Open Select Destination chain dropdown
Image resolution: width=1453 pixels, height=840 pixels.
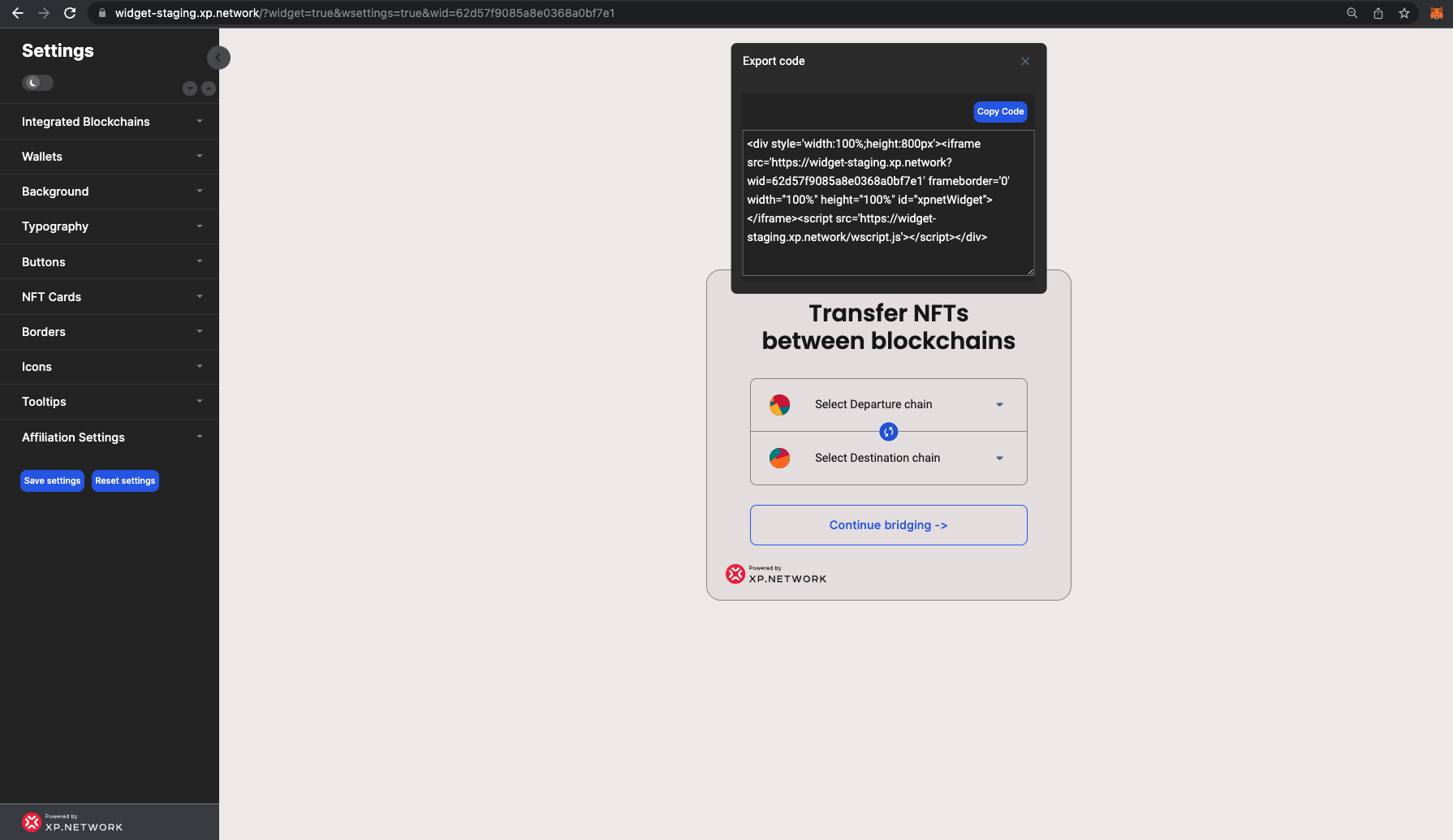[889, 459]
